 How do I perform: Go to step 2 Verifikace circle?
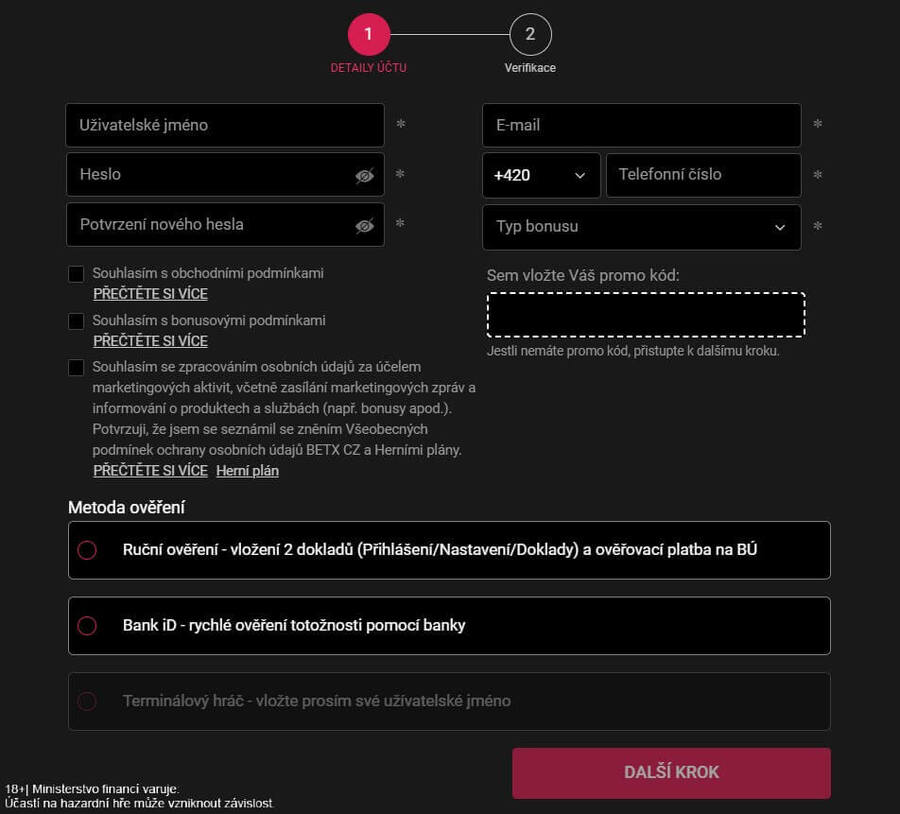coord(530,35)
